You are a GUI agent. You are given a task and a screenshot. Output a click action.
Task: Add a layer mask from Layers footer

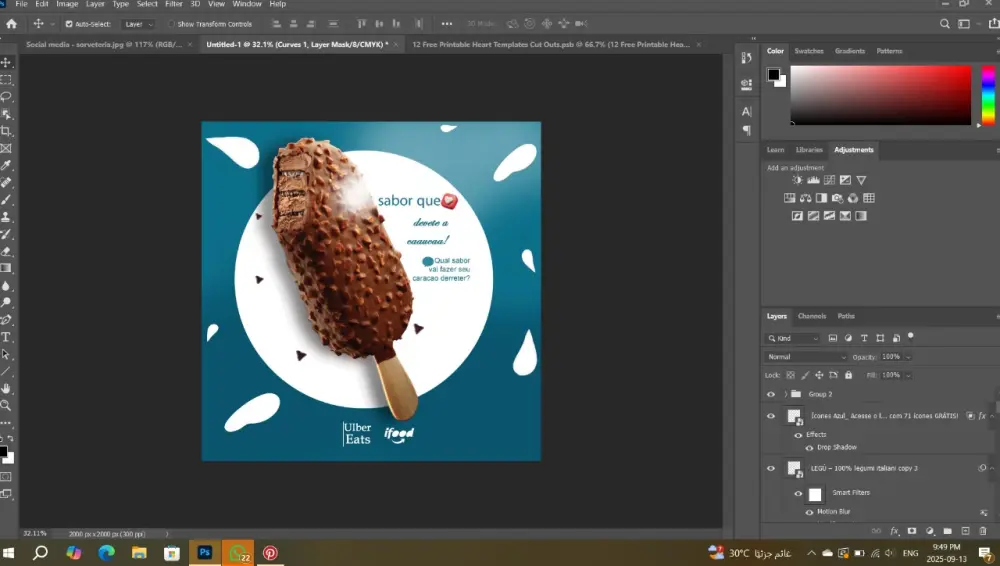[912, 531]
